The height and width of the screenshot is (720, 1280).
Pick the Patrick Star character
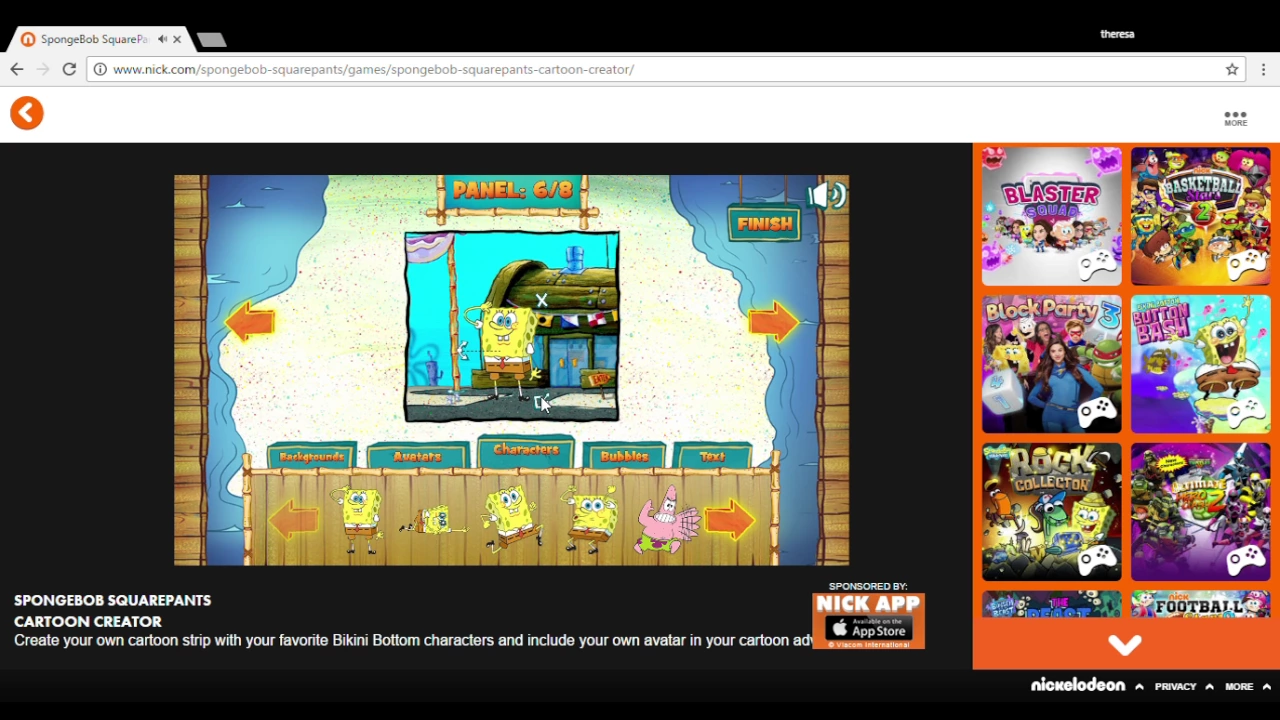tap(667, 520)
